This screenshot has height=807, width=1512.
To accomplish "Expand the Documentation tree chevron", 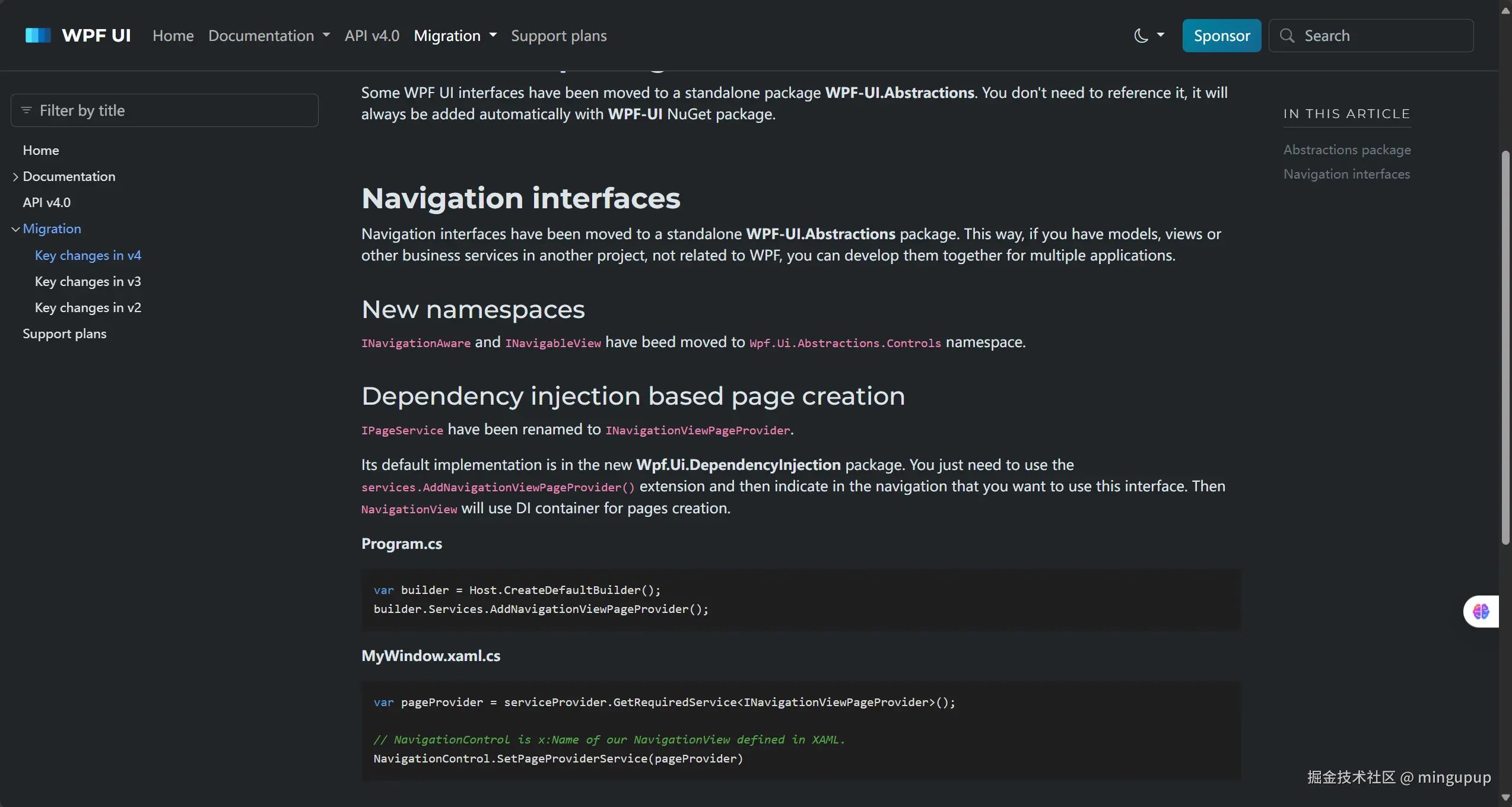I will click(x=15, y=177).
